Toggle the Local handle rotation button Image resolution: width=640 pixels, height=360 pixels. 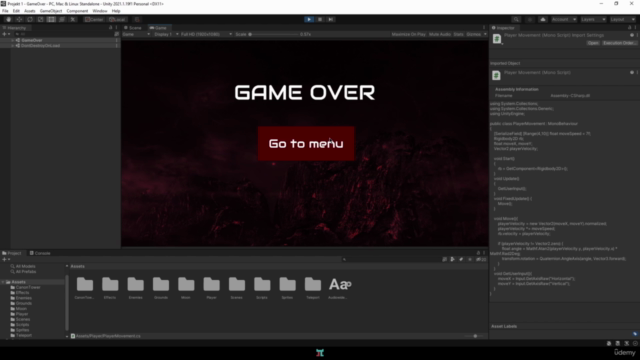pos(117,19)
